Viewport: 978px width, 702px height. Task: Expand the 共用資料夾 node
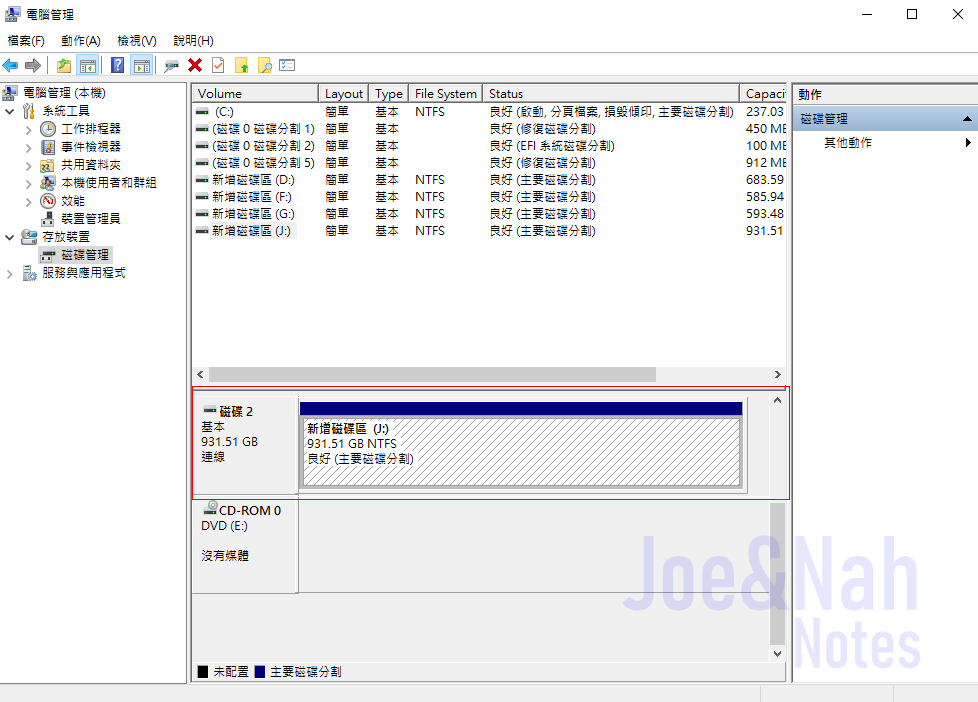(x=29, y=166)
